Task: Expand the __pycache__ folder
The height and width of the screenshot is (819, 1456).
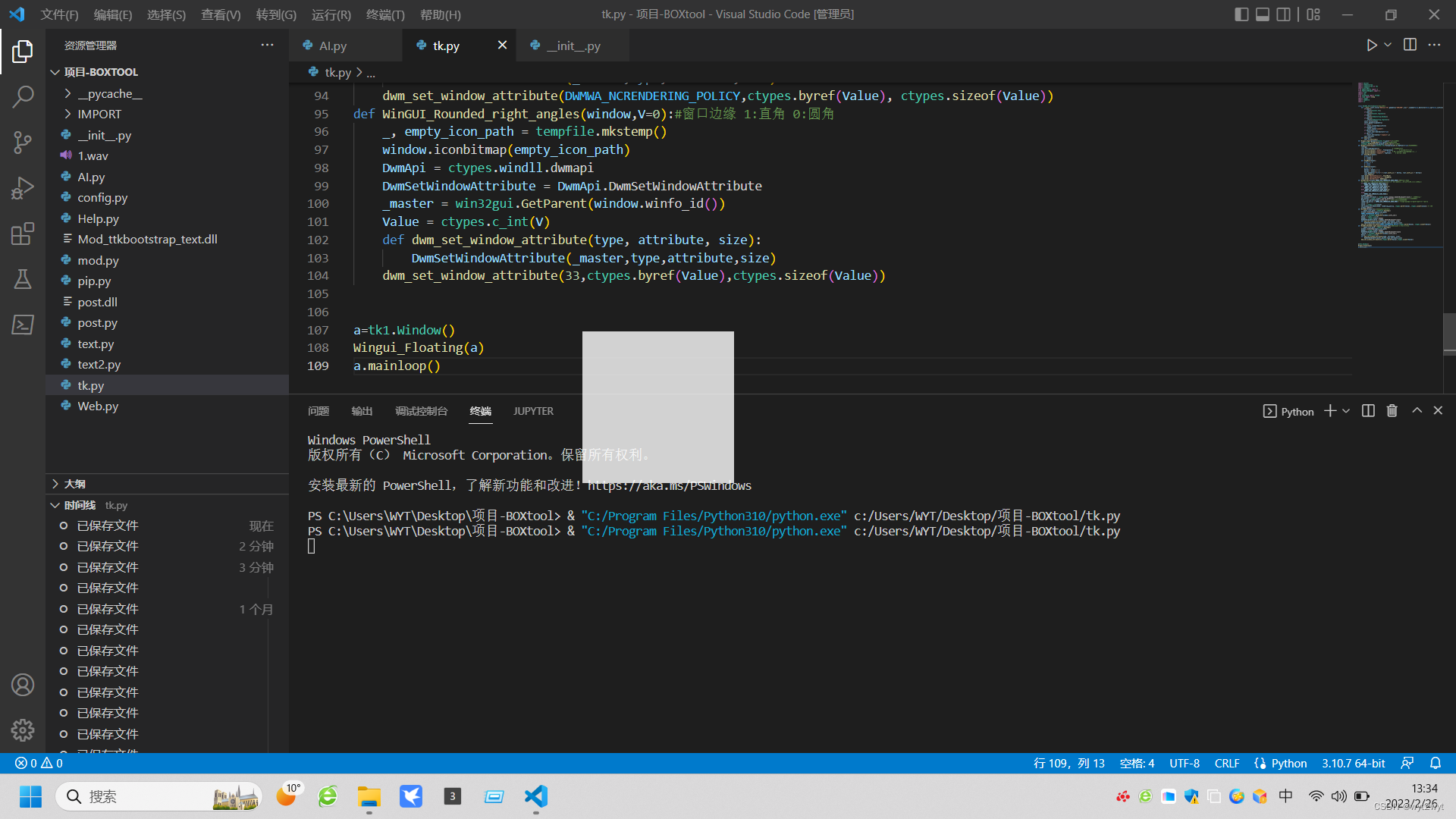Action: click(x=109, y=93)
